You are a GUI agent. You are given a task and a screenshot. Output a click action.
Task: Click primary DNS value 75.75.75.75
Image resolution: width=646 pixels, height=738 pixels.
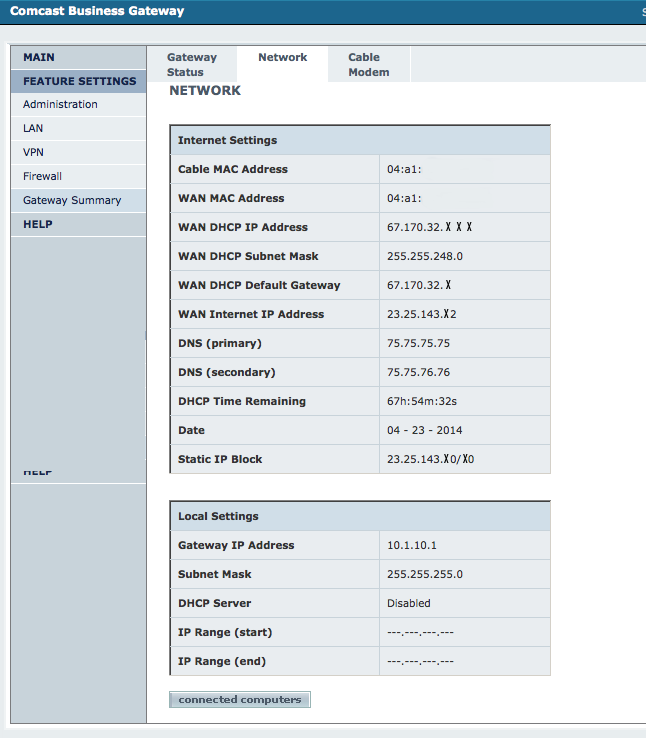(x=418, y=343)
